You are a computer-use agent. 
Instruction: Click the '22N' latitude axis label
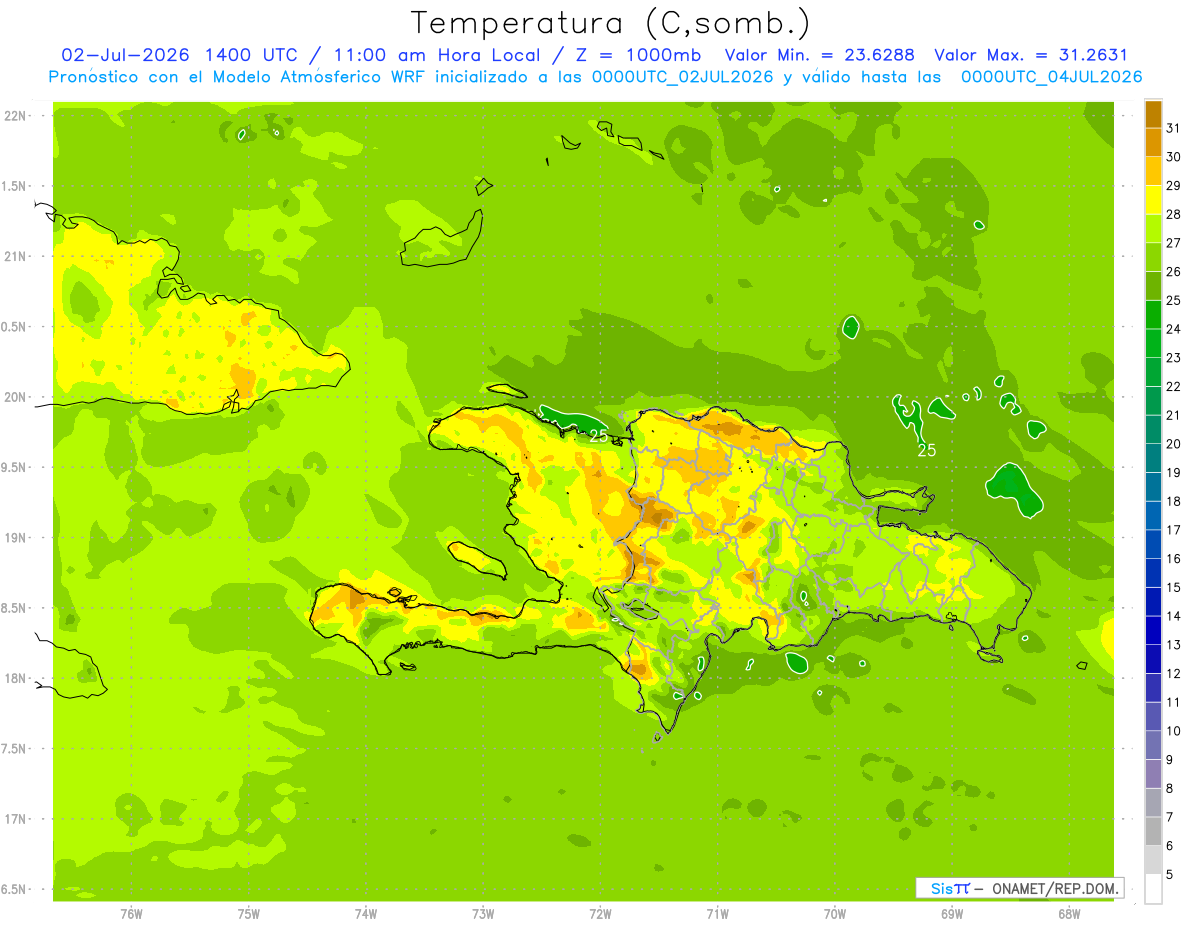point(15,116)
